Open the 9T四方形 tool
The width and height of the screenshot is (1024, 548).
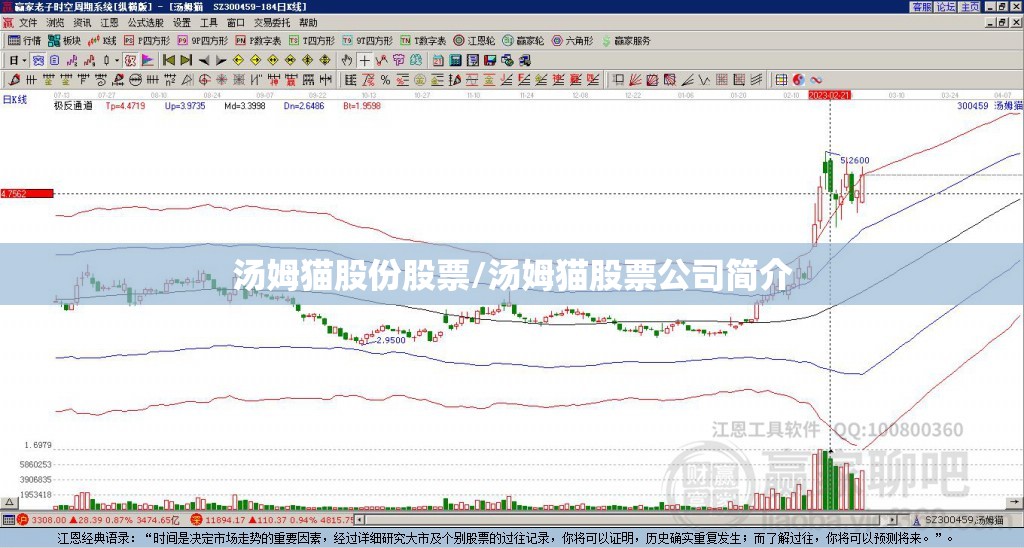[x=368, y=40]
